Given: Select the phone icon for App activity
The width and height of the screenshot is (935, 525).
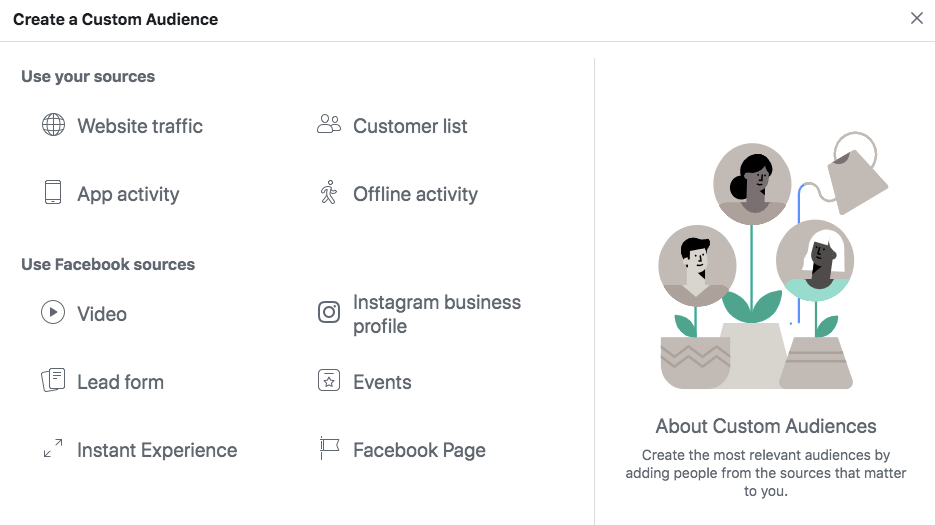Looking at the screenshot, I should click(x=53, y=193).
